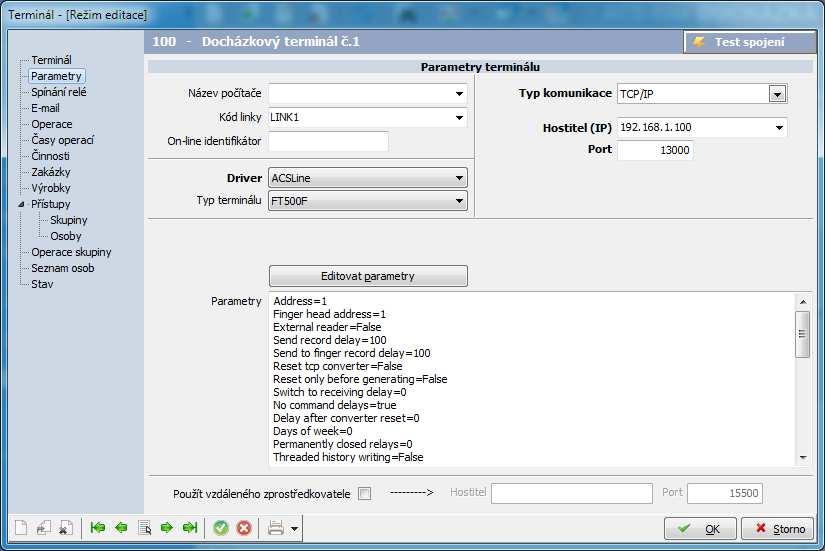825x551 pixels.
Task: Click the Send record delay=100 line
Action: 329,340
